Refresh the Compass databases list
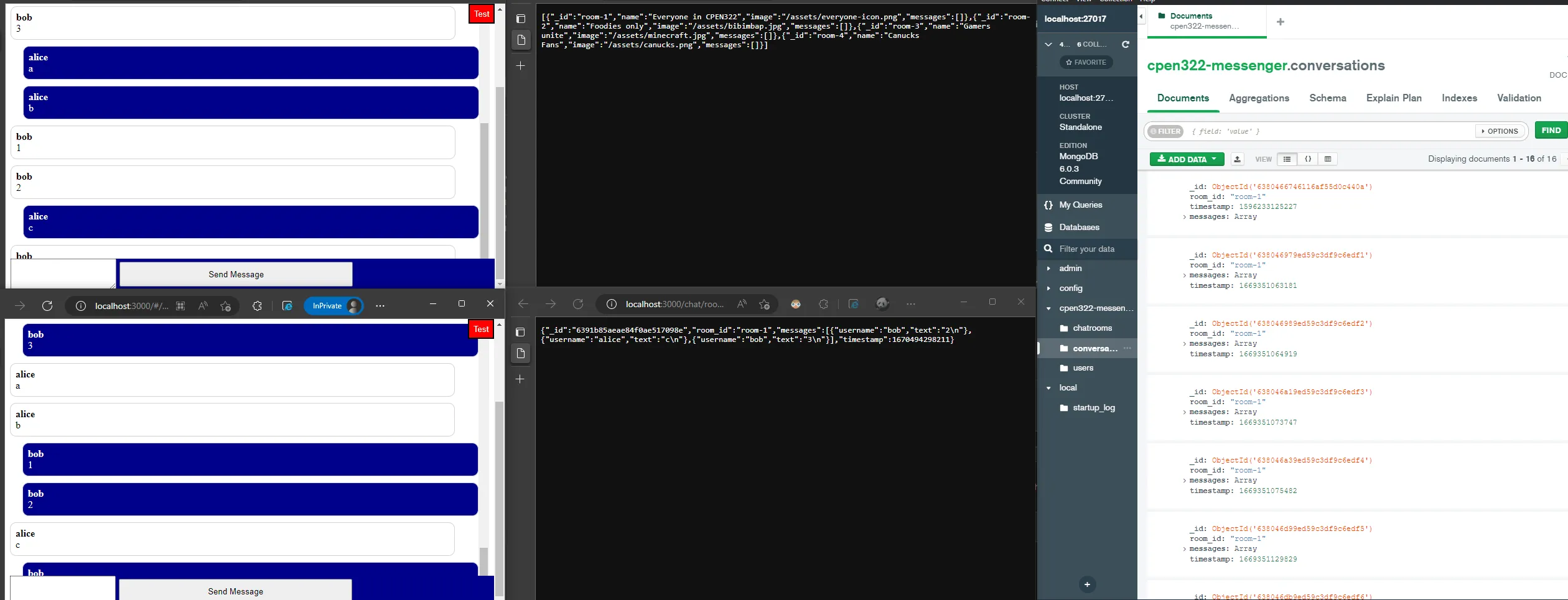The image size is (1568, 600). (1125, 44)
